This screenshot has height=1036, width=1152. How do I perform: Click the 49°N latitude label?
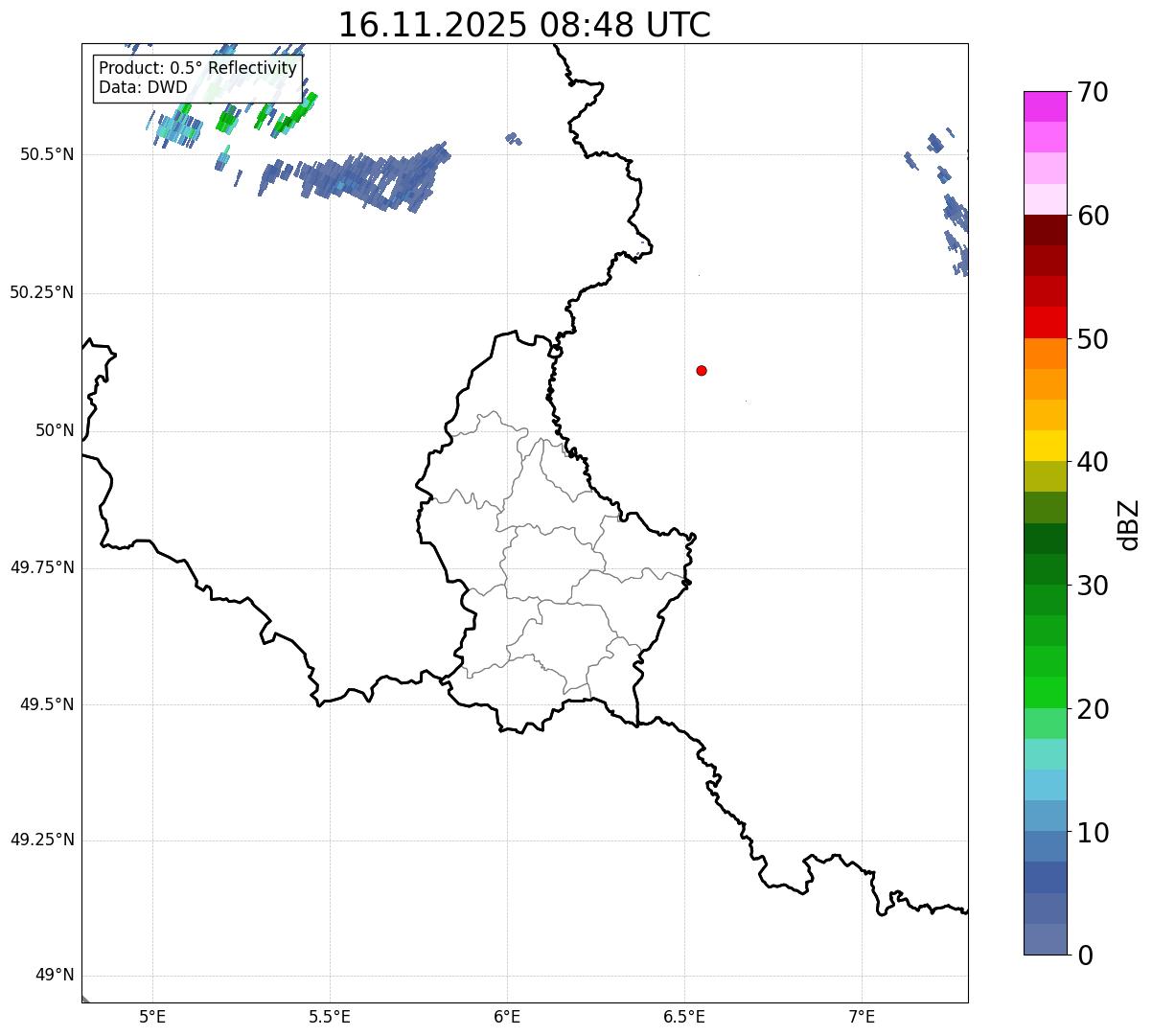55,976
